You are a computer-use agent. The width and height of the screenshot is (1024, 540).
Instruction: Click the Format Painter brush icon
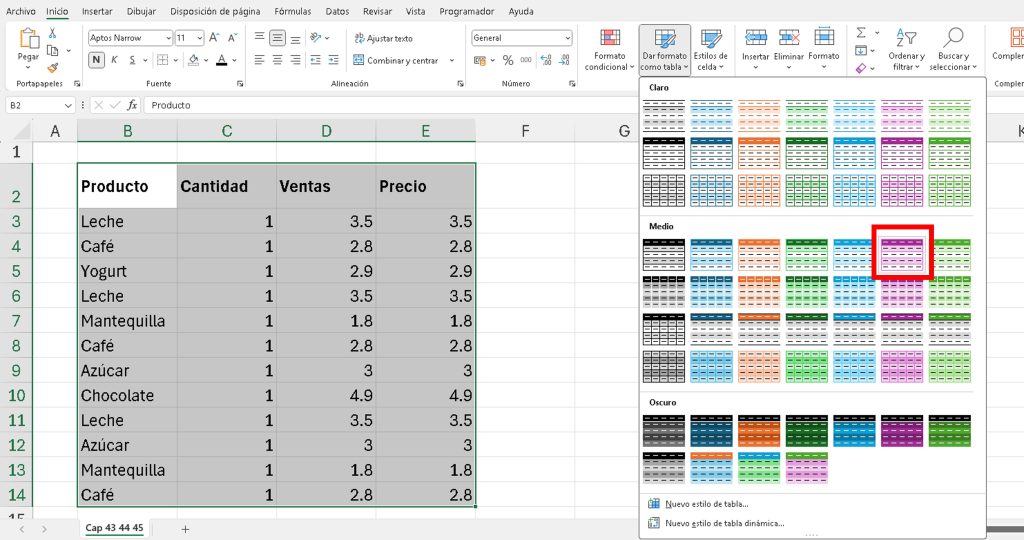[53, 67]
